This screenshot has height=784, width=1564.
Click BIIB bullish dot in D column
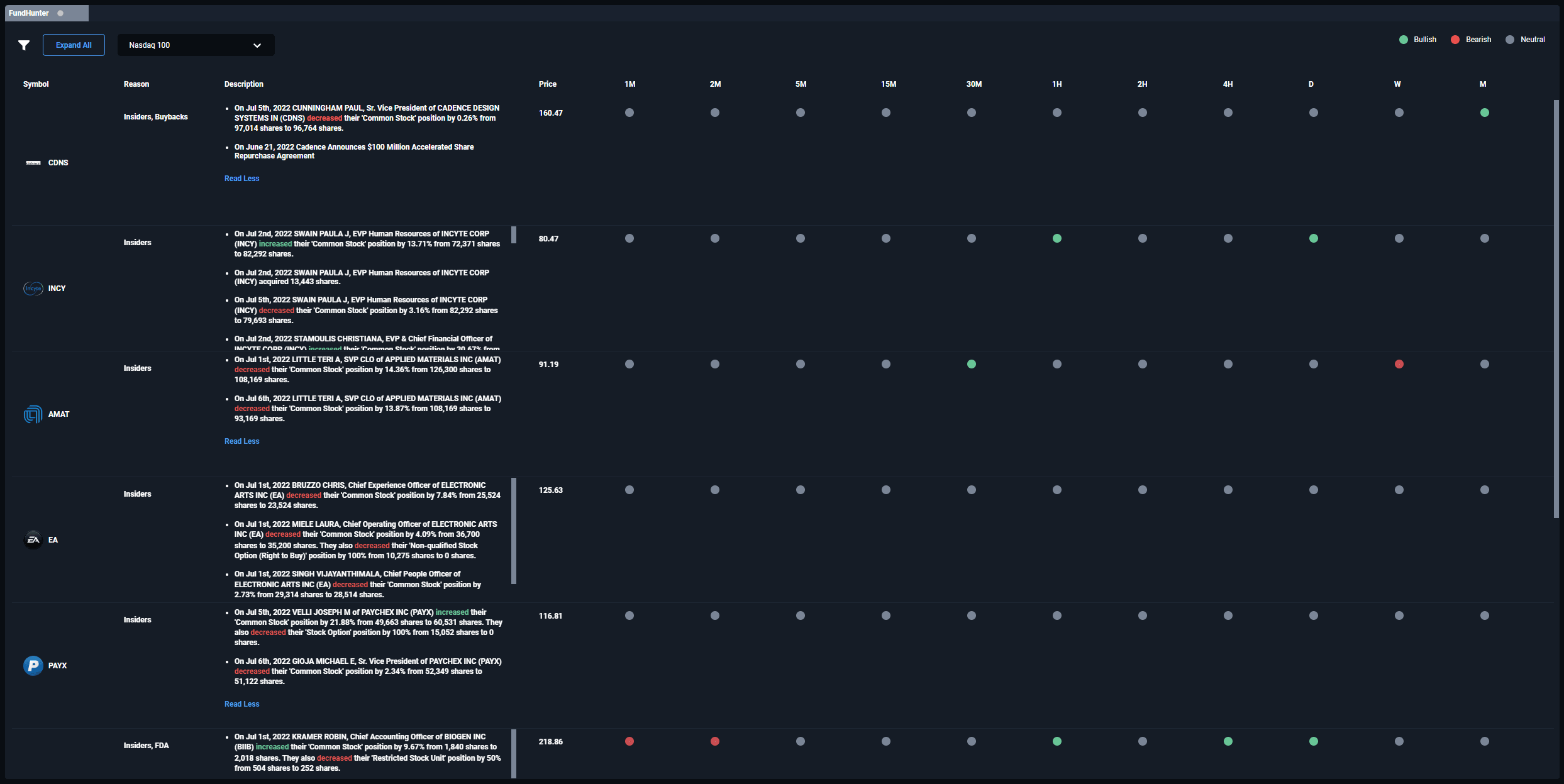coord(1314,741)
